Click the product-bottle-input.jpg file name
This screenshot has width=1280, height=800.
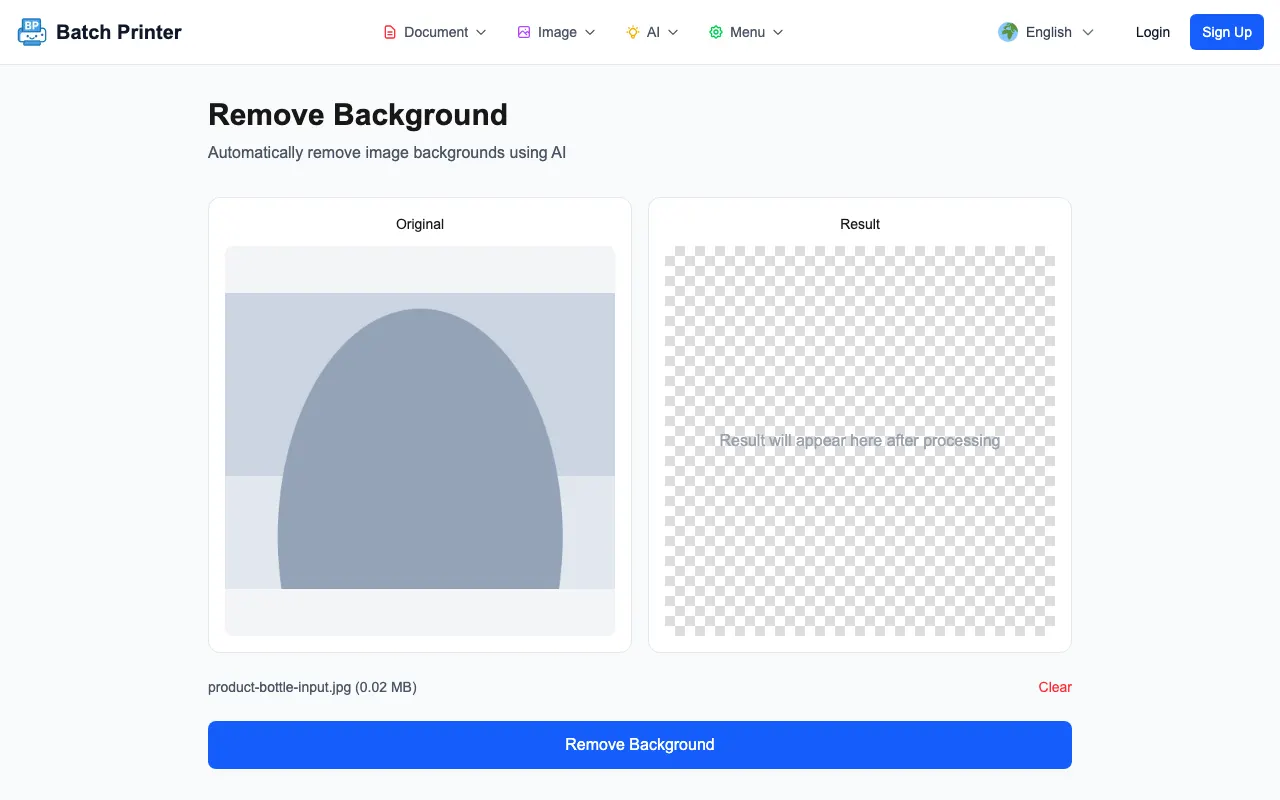[x=280, y=687]
